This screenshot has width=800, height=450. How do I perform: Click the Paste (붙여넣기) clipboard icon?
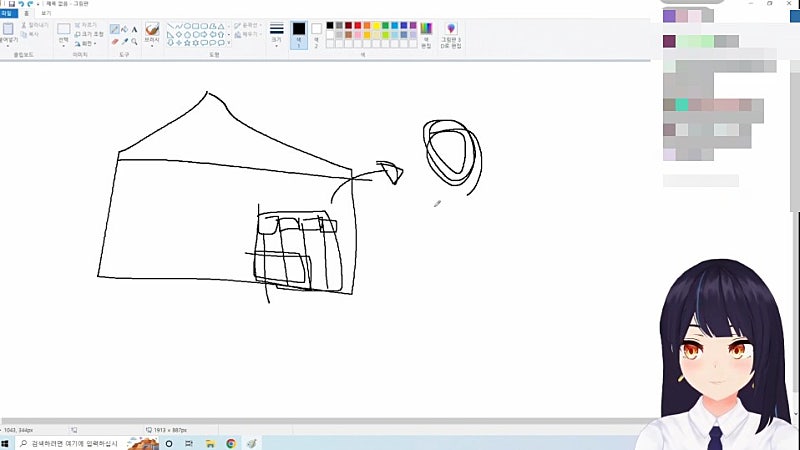[x=8, y=29]
